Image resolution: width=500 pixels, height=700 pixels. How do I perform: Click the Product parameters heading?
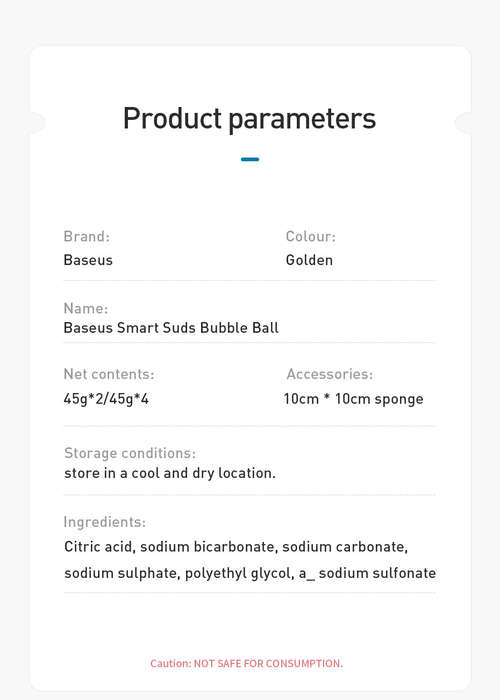[x=250, y=119]
